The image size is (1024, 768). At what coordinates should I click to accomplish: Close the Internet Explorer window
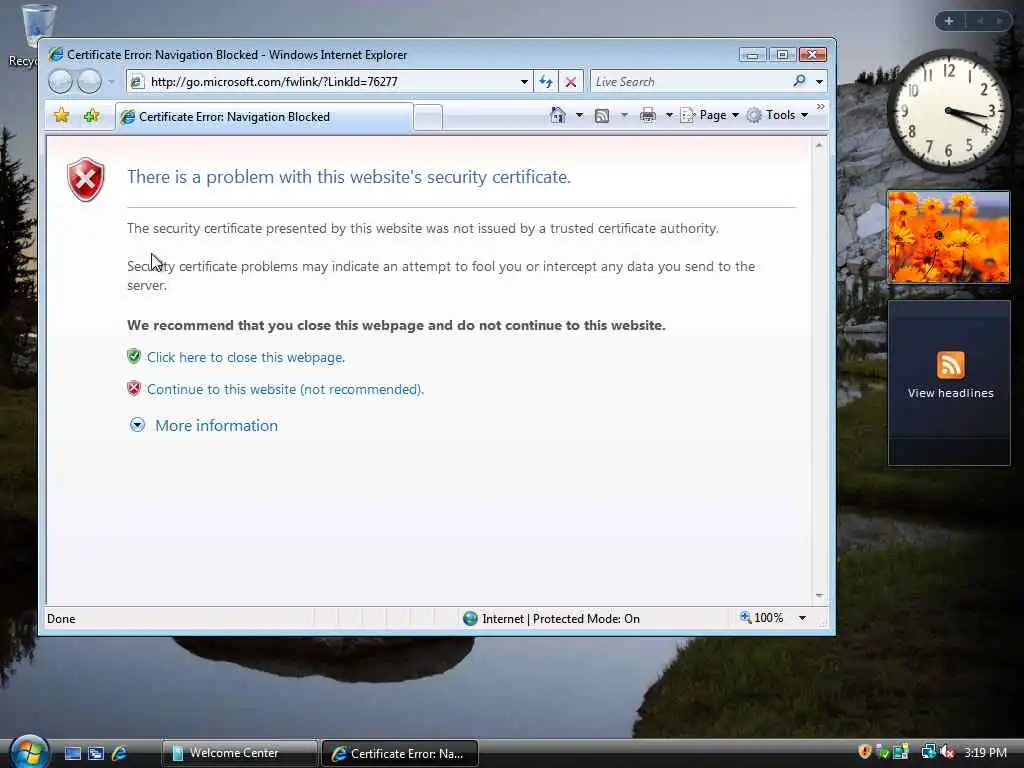click(x=812, y=55)
